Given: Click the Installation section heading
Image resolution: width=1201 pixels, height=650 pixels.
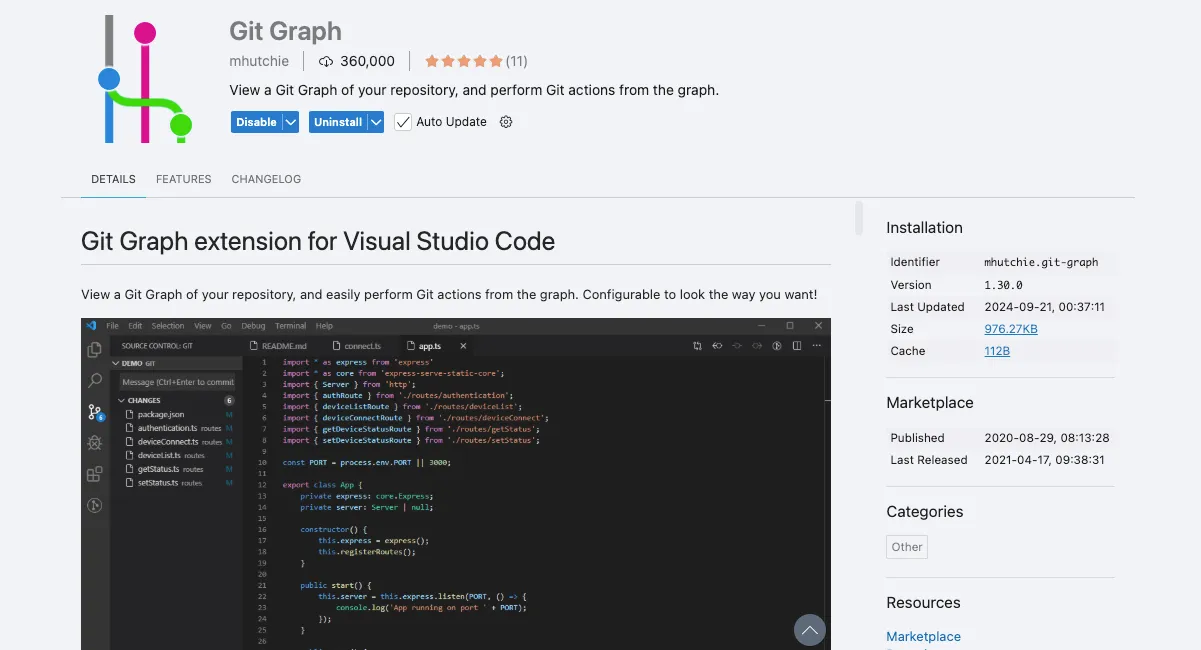Looking at the screenshot, I should point(924,228).
